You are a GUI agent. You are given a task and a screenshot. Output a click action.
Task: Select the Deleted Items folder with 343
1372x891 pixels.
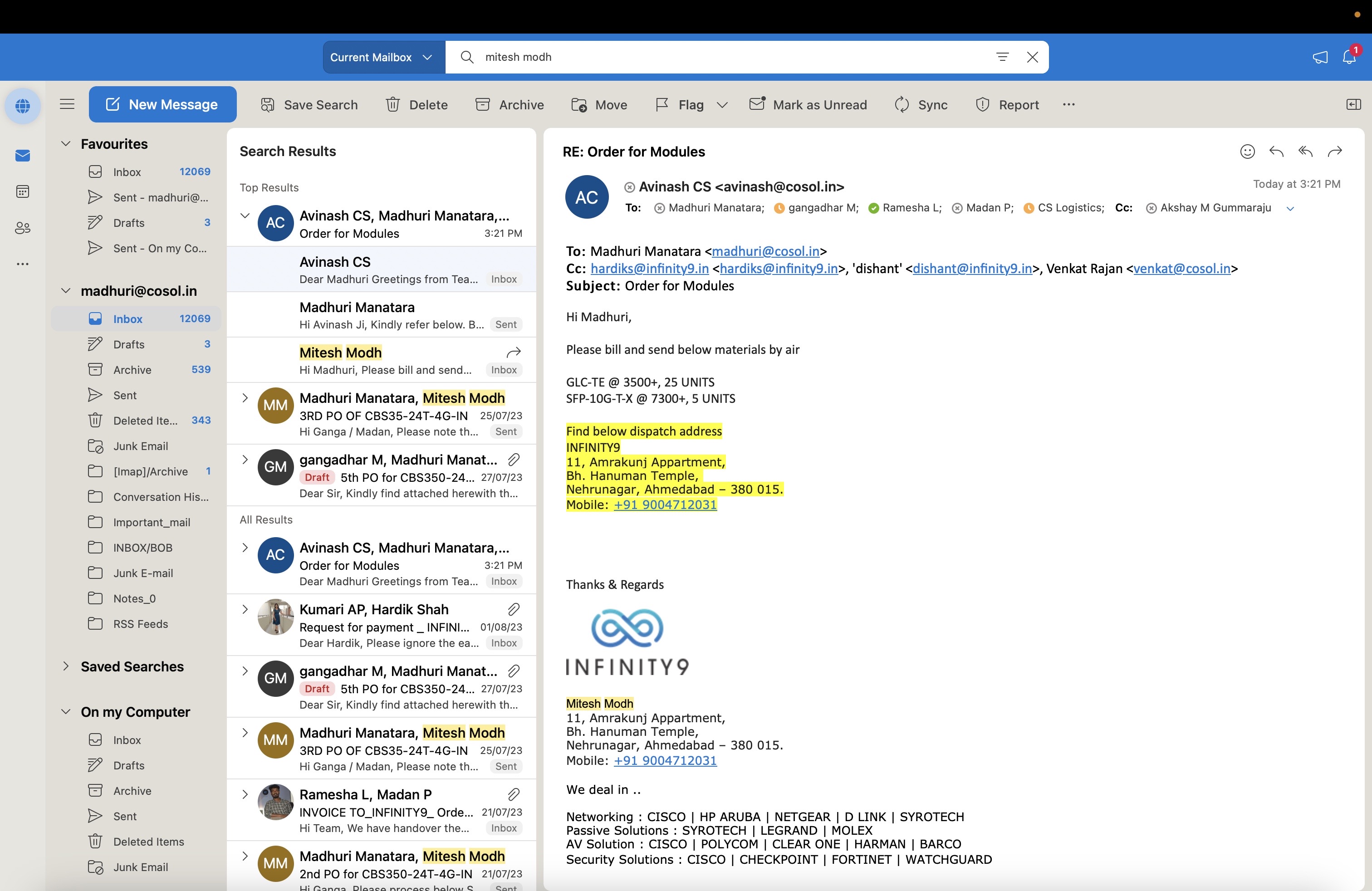pos(145,421)
